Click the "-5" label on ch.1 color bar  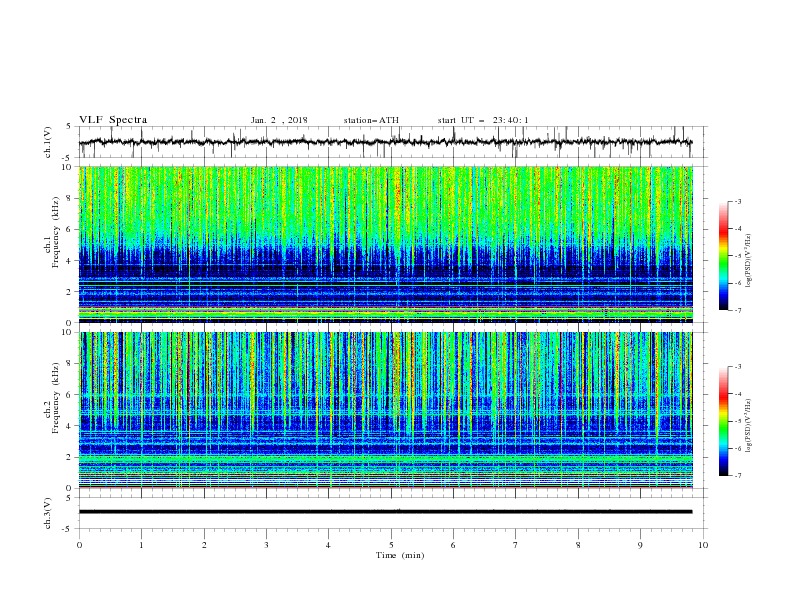coord(737,256)
